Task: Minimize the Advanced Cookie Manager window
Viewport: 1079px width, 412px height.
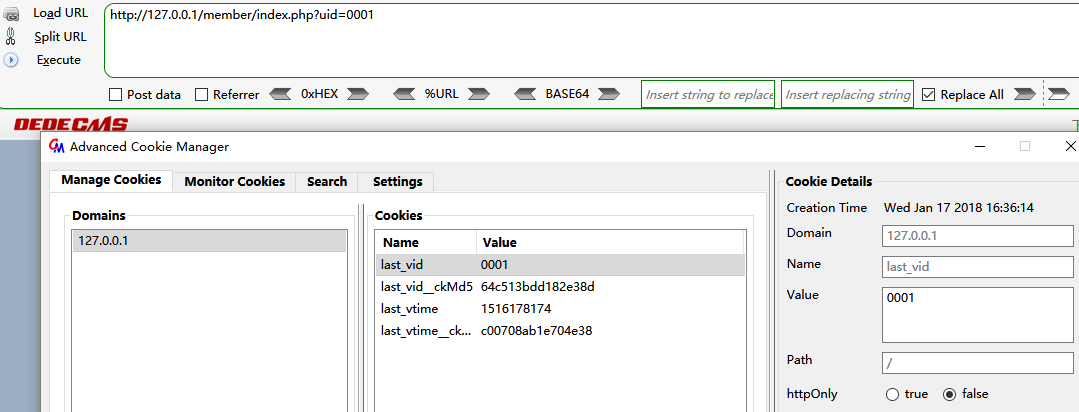Action: 980,146
